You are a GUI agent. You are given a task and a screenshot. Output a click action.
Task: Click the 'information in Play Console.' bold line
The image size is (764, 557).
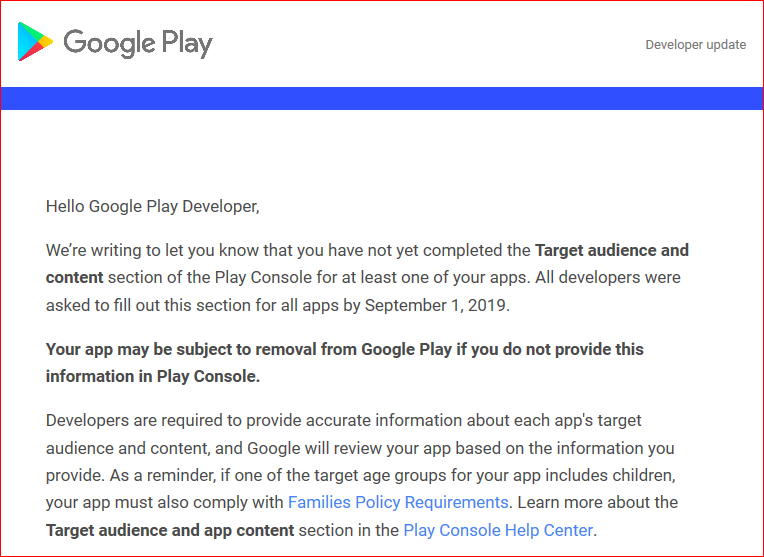pyautogui.click(x=153, y=377)
